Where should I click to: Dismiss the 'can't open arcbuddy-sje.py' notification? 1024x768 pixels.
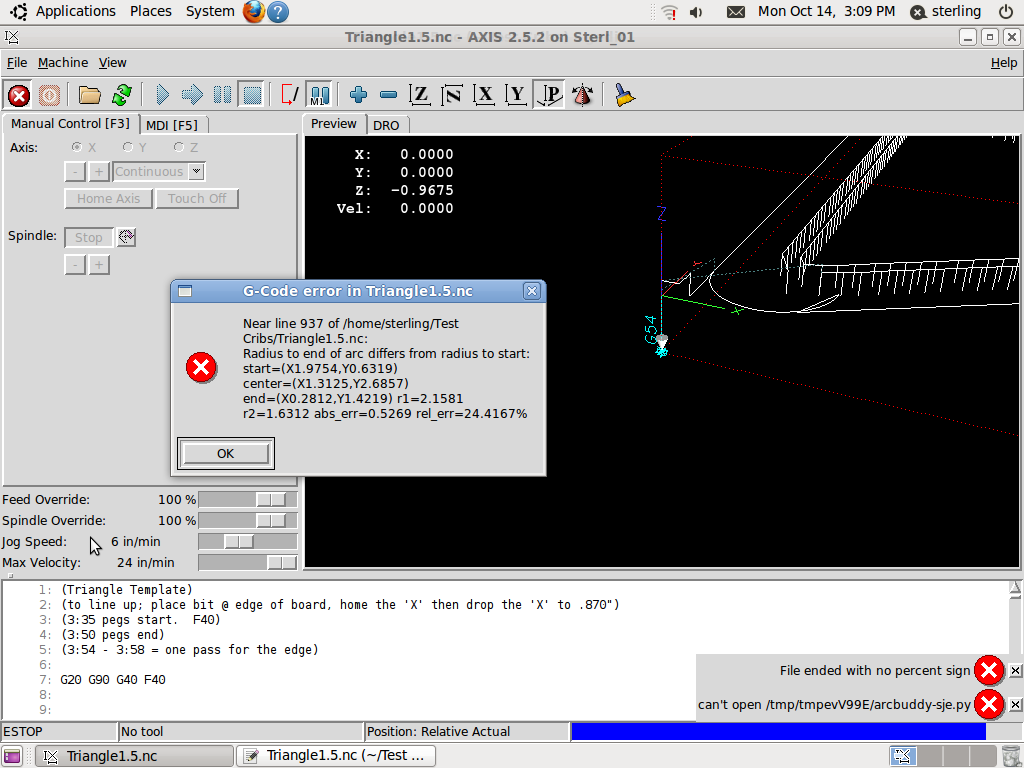coord(1015,705)
